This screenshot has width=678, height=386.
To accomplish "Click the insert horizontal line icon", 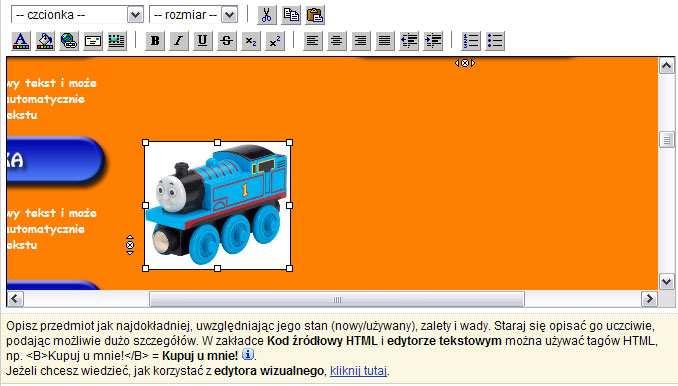I will tap(117, 41).
